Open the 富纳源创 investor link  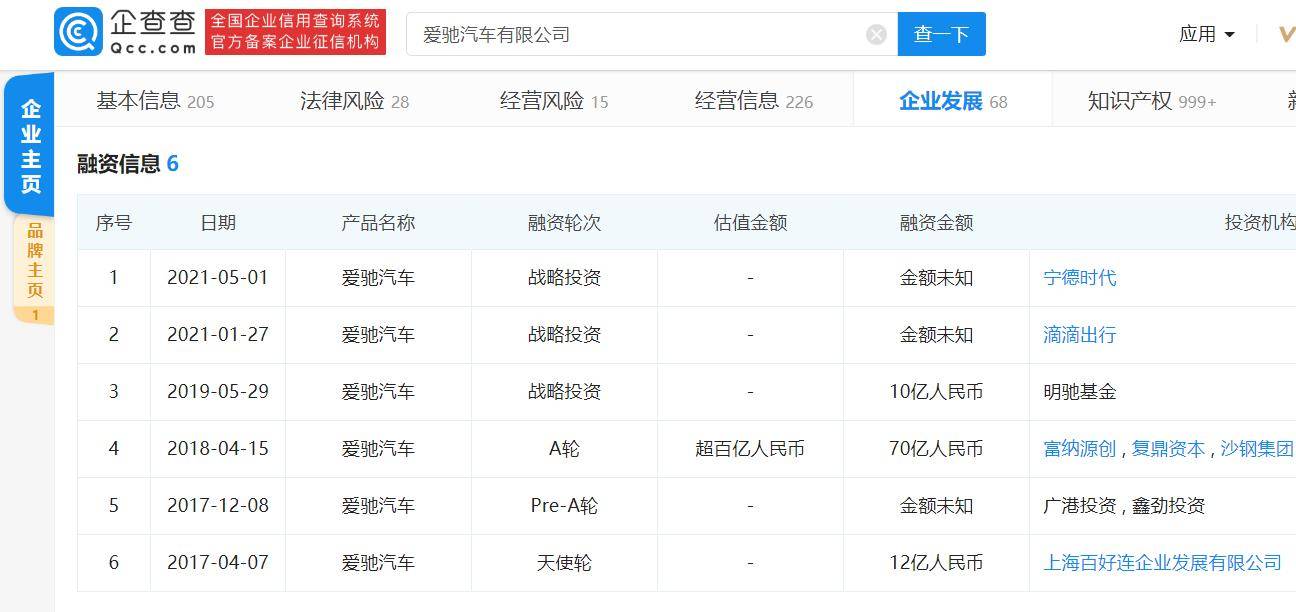point(1079,449)
